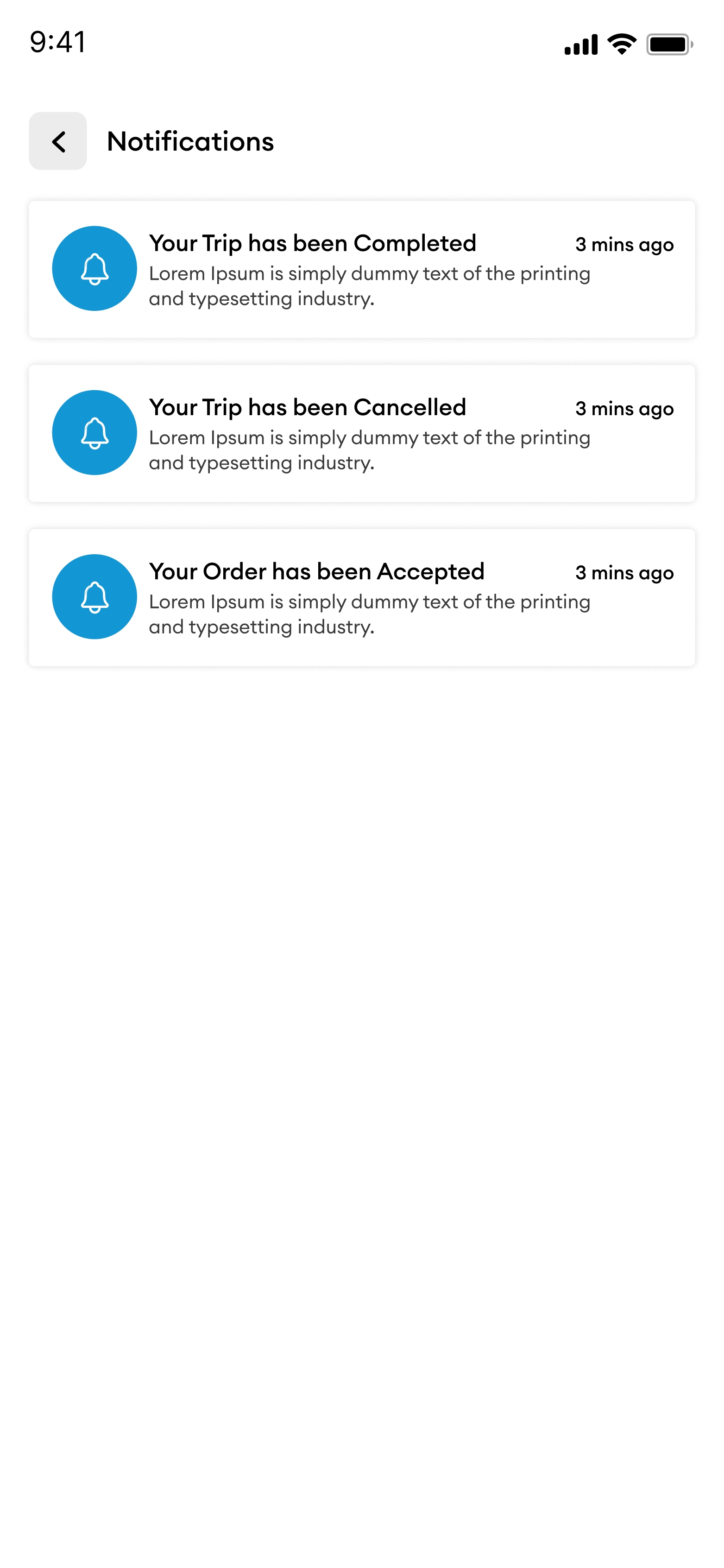724x1568 pixels.
Task: Select Lorem Ipsum description under Trip Cancelled
Action: point(369,450)
